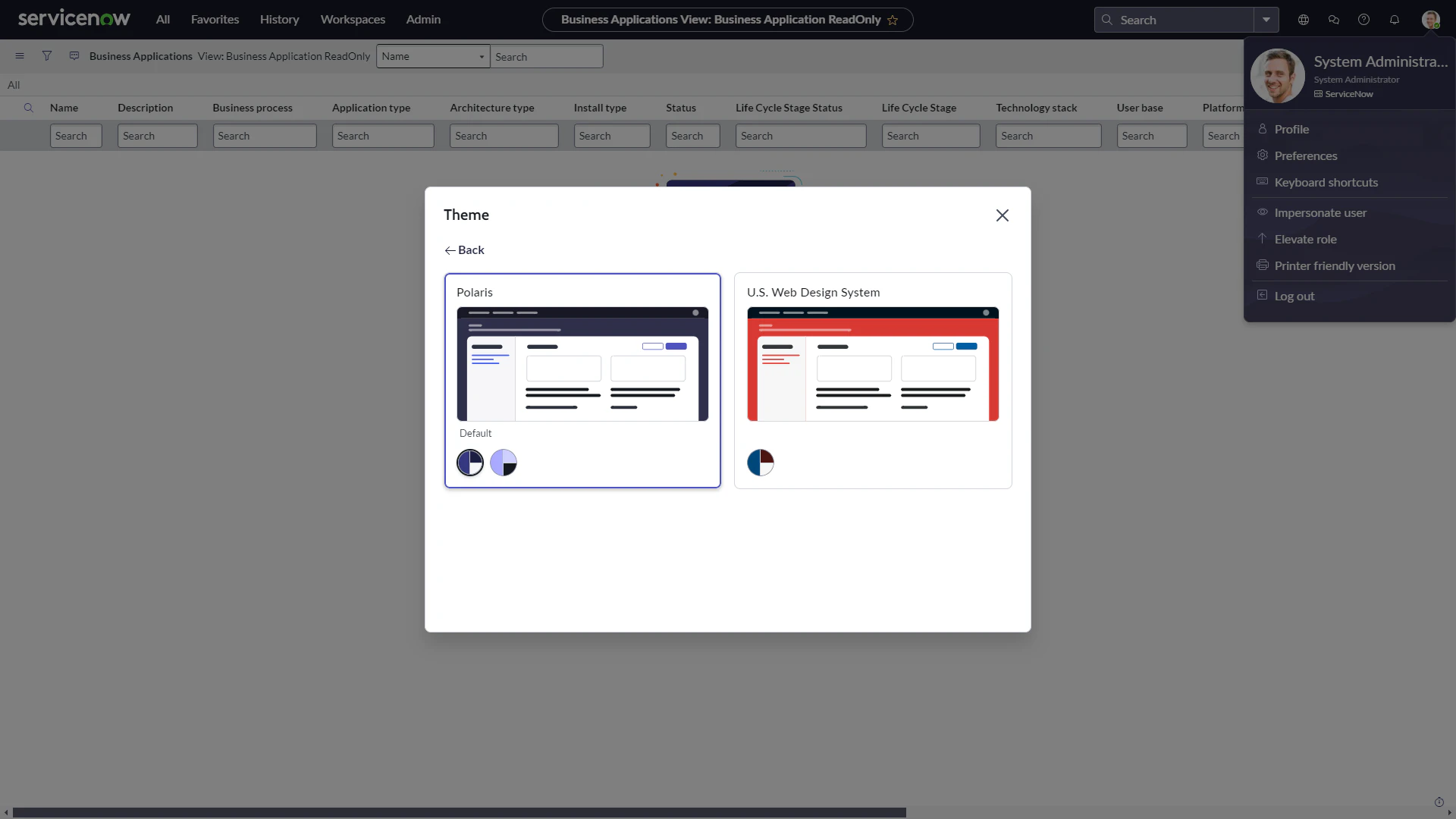This screenshot has width=1456, height=819.
Task: Click the Business process column search field
Action: click(265, 136)
